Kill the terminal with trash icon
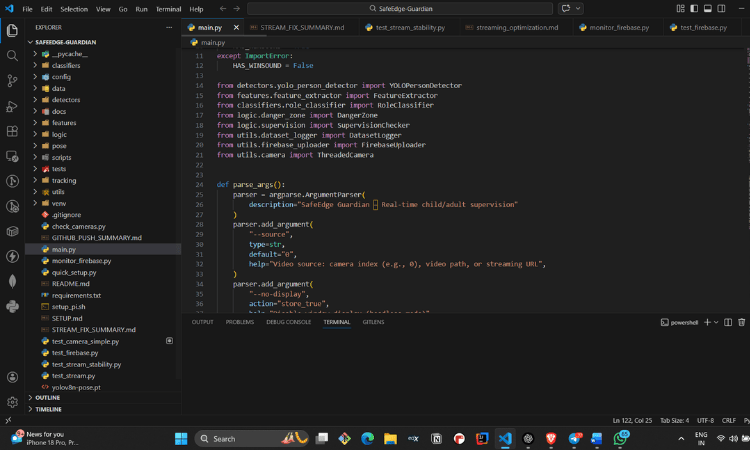Image resolution: width=750 pixels, height=450 pixels. 741,322
